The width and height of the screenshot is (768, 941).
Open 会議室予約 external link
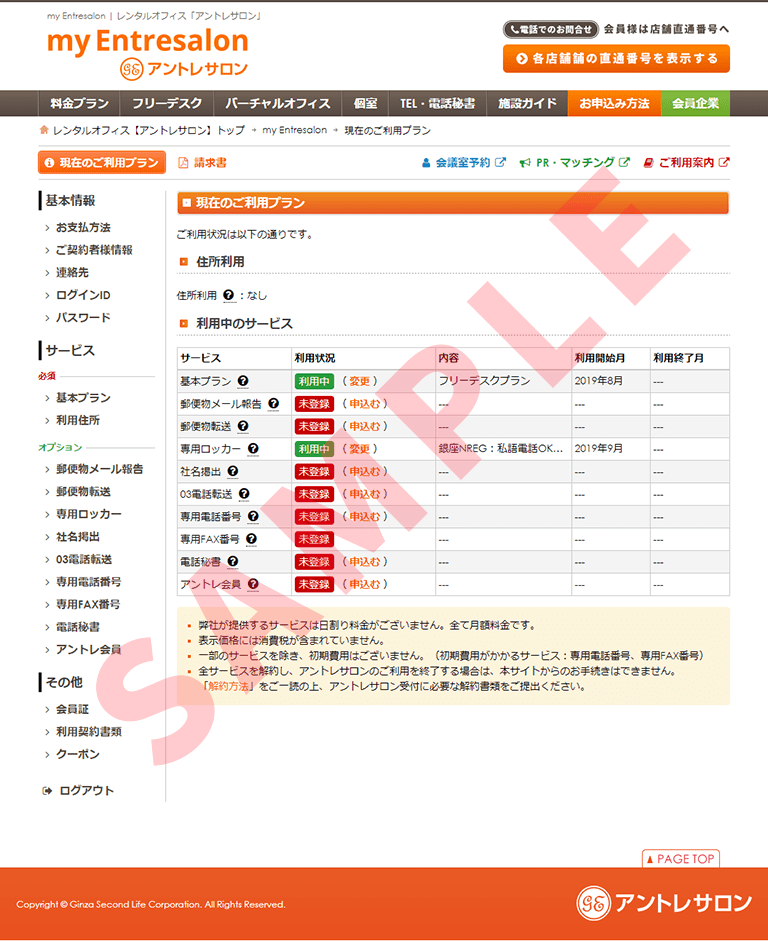[x=463, y=162]
